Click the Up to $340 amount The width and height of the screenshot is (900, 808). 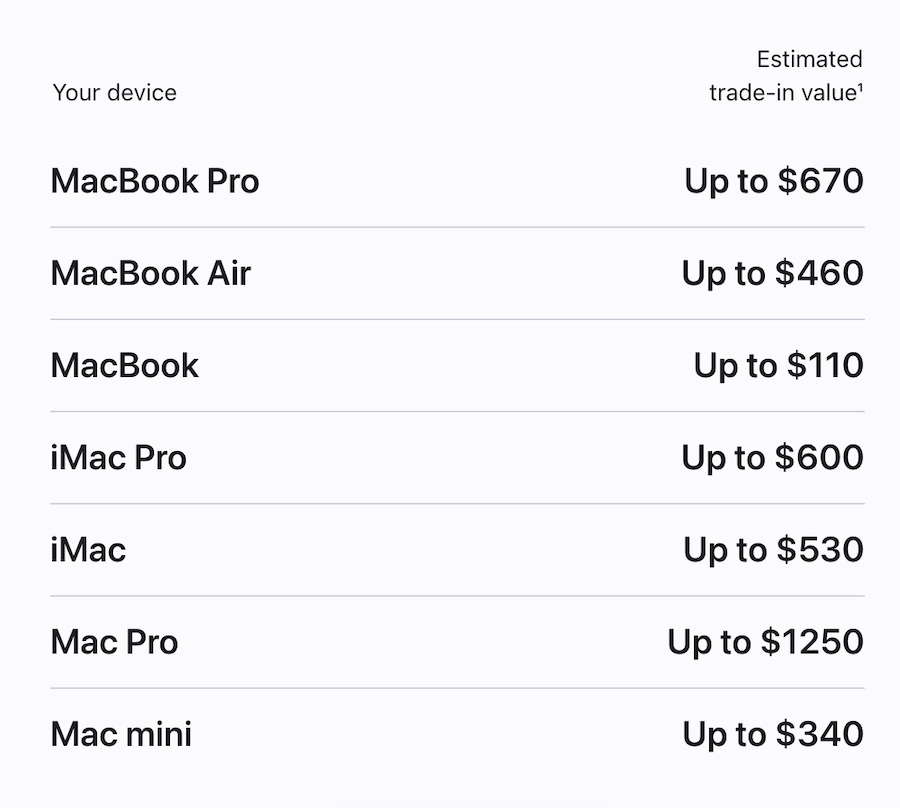coord(772,734)
